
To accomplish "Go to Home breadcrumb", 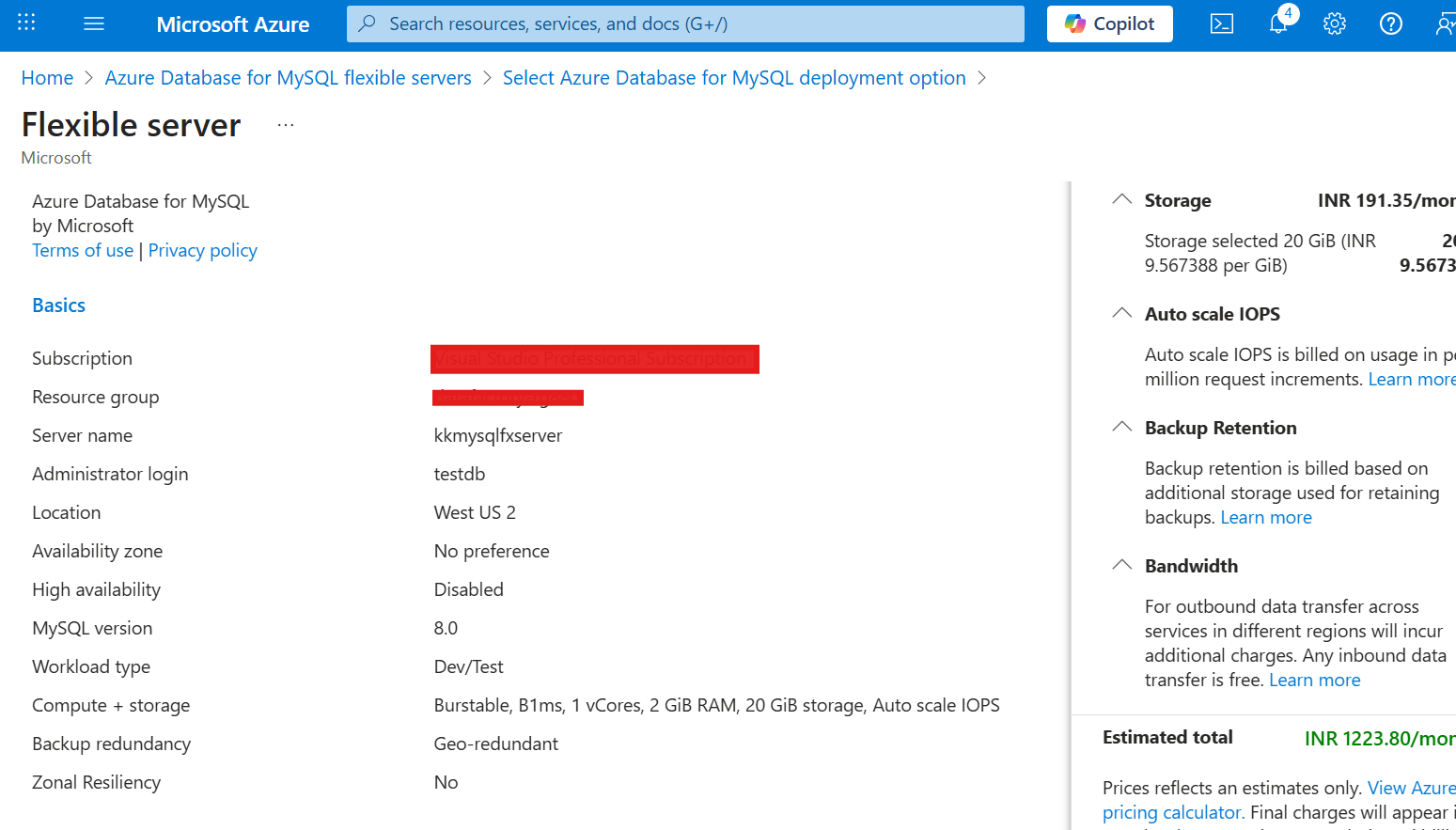I will [x=47, y=78].
